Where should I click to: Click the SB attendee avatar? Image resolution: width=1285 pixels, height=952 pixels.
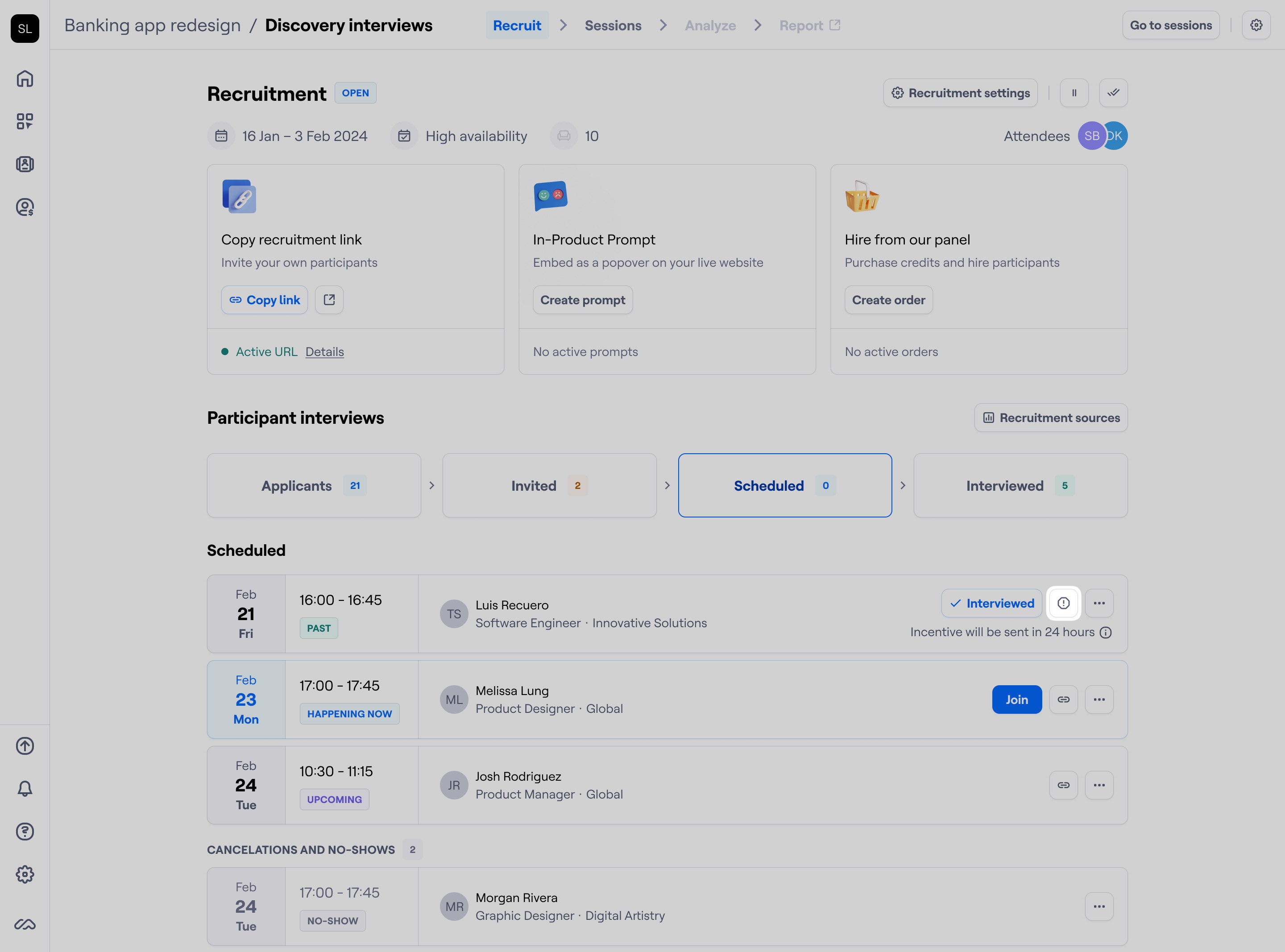pos(1090,136)
